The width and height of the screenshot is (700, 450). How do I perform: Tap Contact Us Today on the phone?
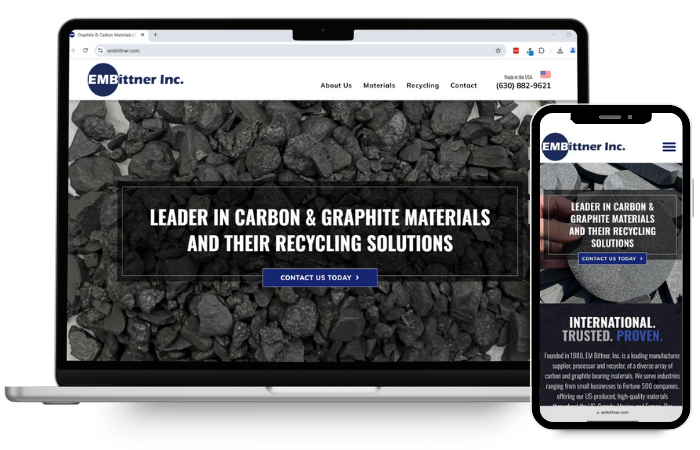[x=612, y=258]
